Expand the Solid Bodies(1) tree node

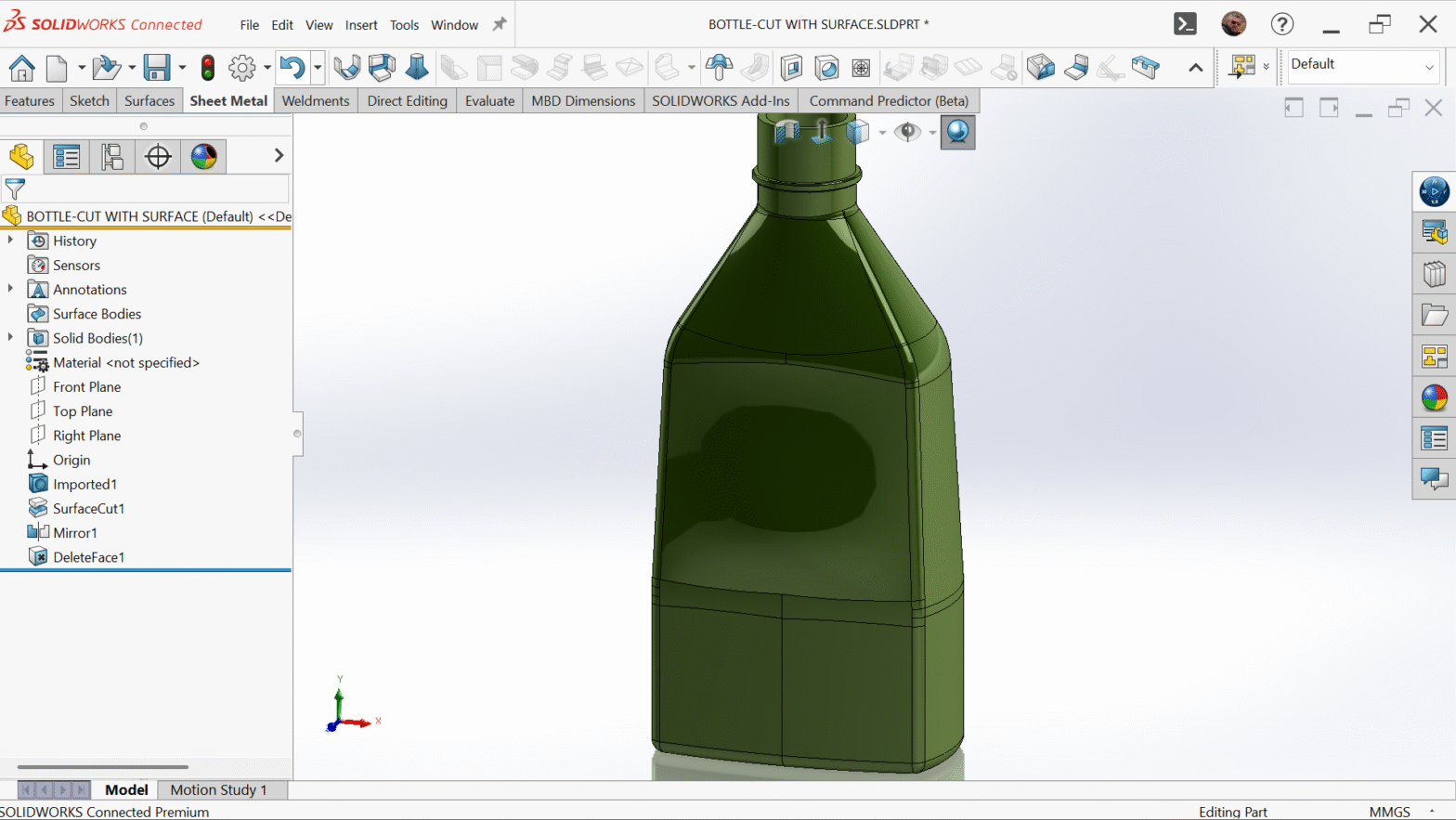tap(10, 337)
